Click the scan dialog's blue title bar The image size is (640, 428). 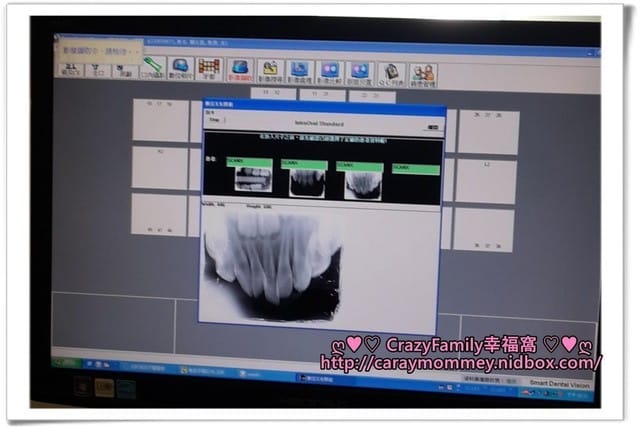pyautogui.click(x=324, y=108)
